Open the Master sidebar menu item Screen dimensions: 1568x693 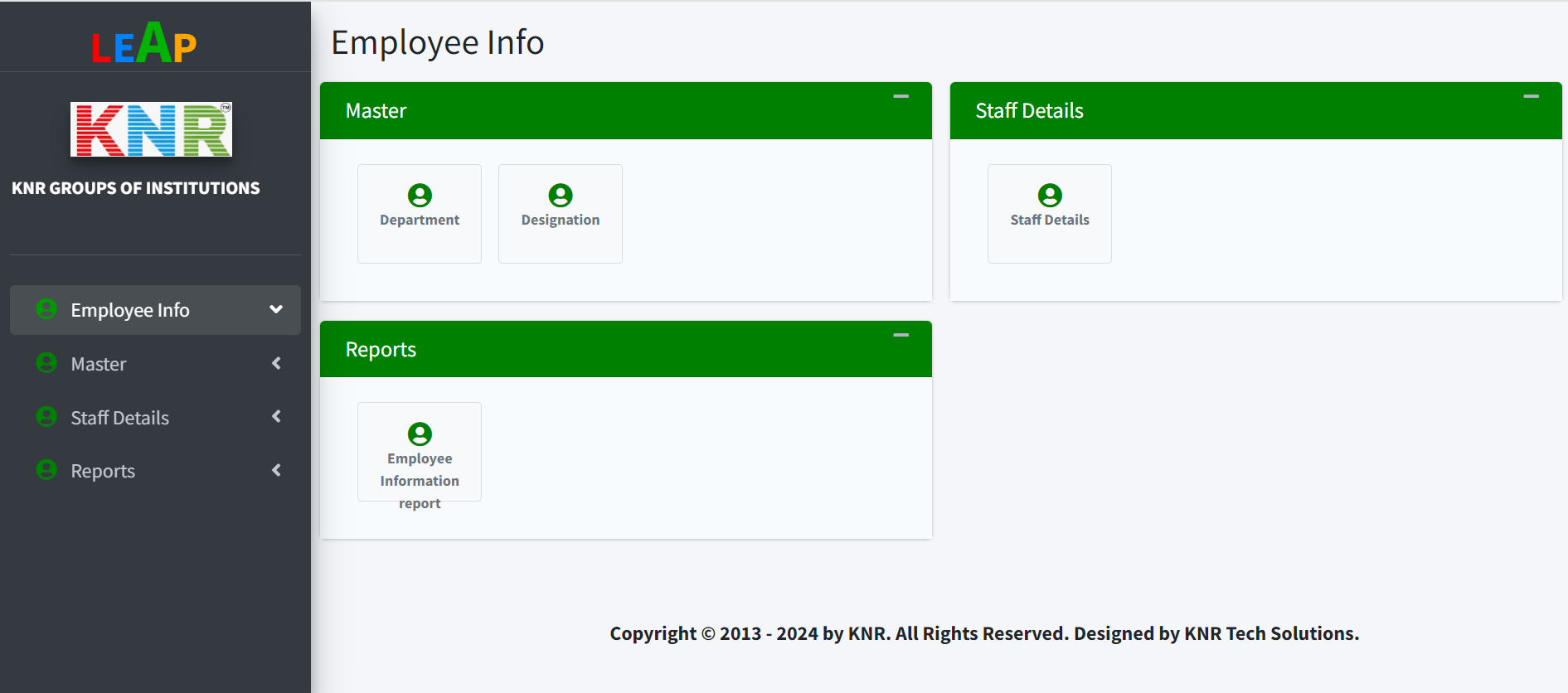[155, 364]
